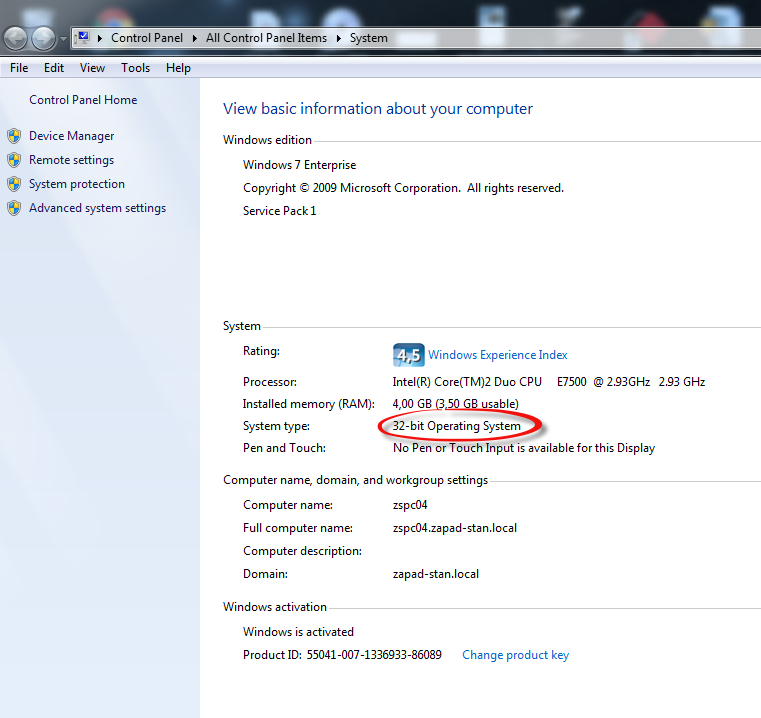Click the Windows is activated text
Screen dimensions: 761x718
[x=298, y=632]
